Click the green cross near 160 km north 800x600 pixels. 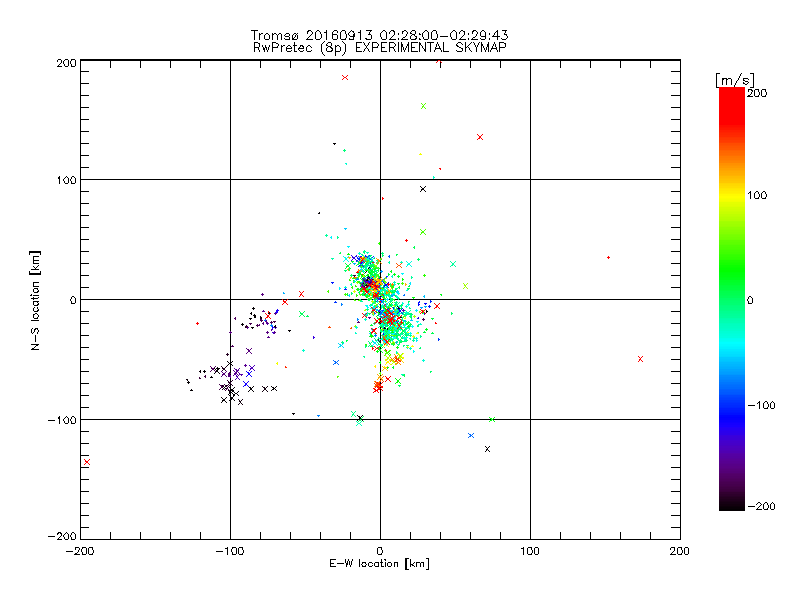point(423,106)
